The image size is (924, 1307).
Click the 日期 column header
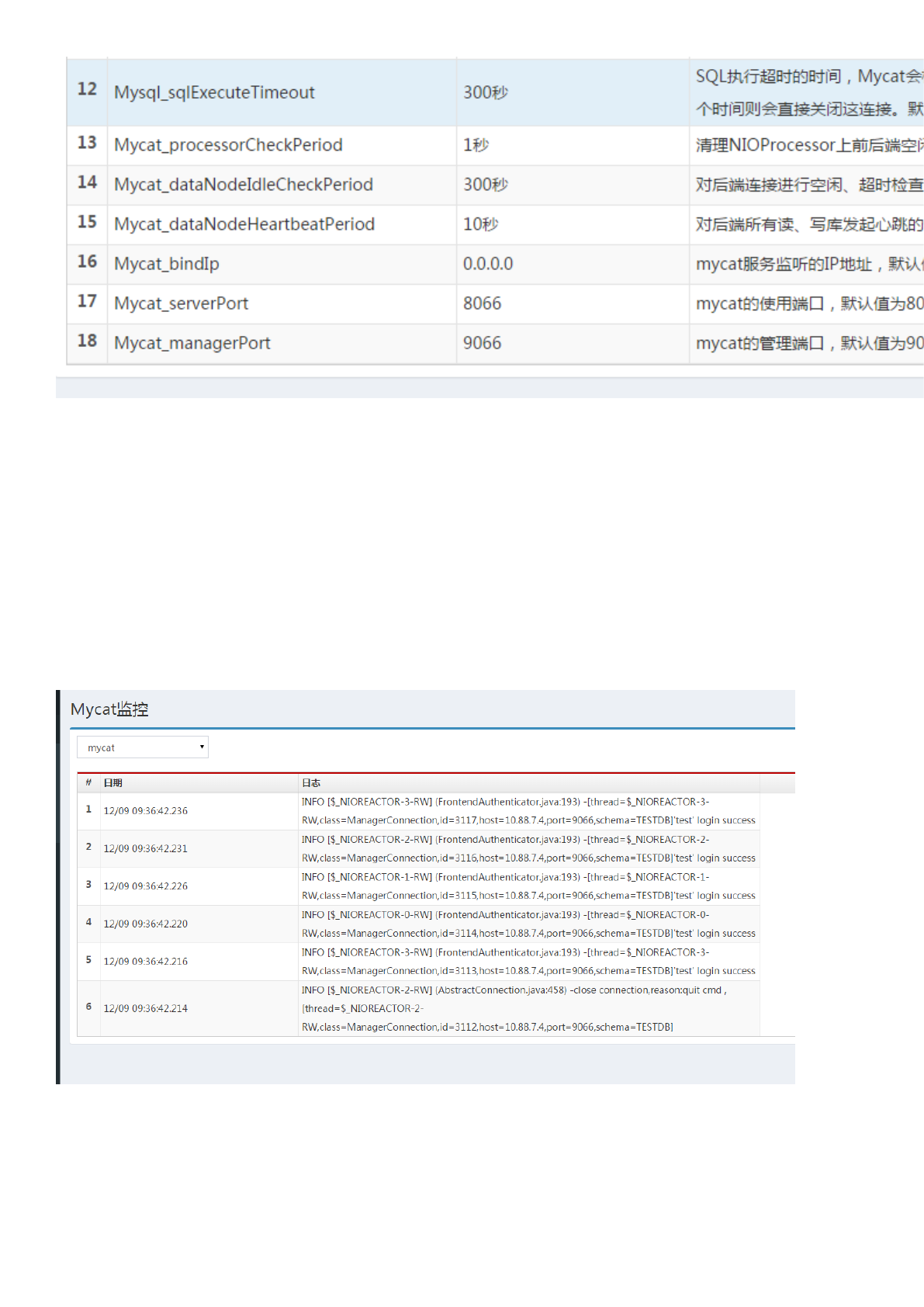(112, 783)
